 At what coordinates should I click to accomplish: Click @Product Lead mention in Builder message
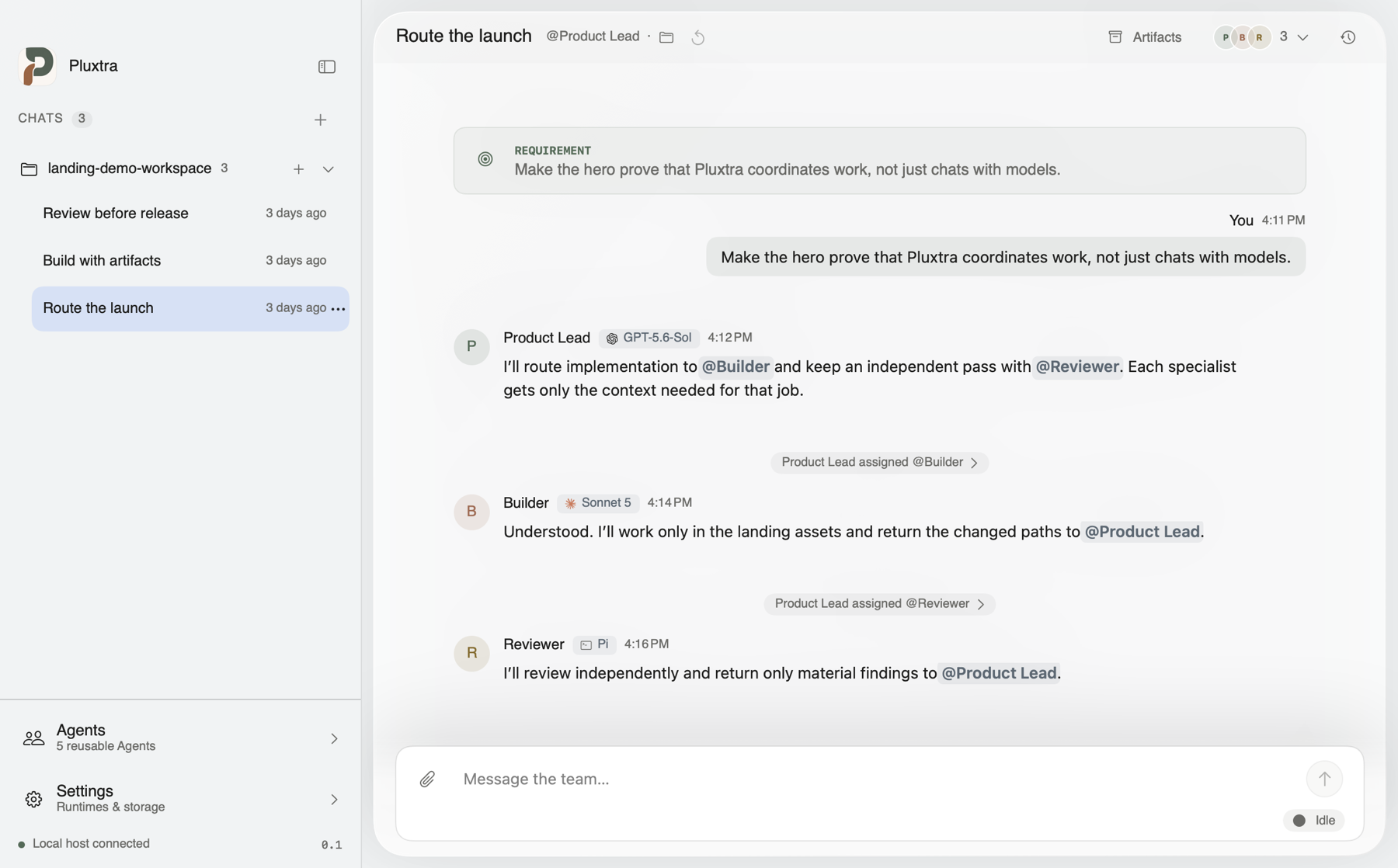[1142, 532]
